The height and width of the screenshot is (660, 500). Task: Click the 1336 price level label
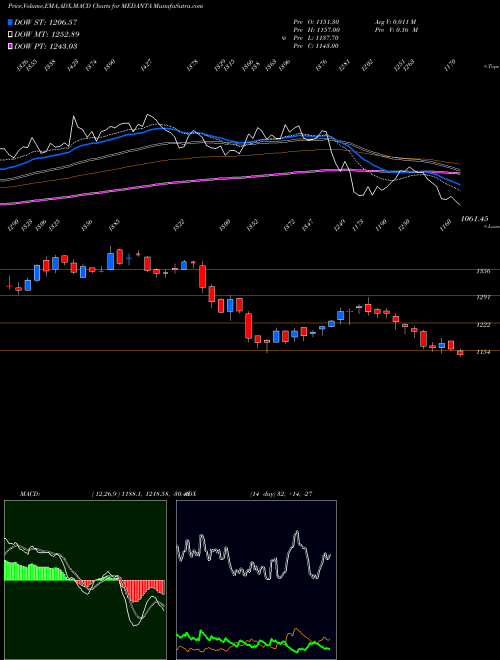[483, 271]
